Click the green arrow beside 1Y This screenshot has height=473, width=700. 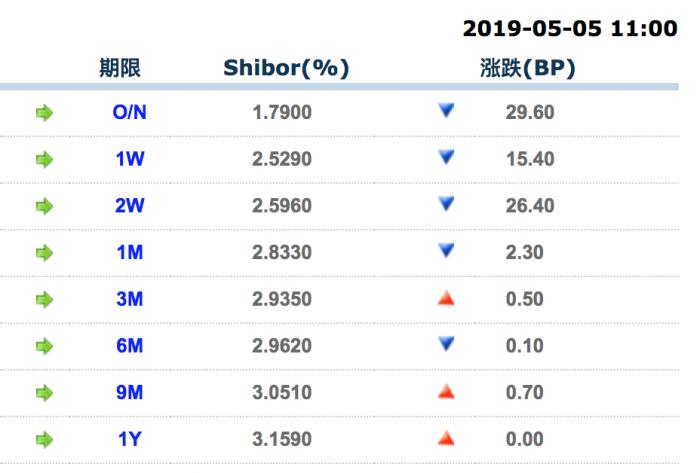click(44, 439)
